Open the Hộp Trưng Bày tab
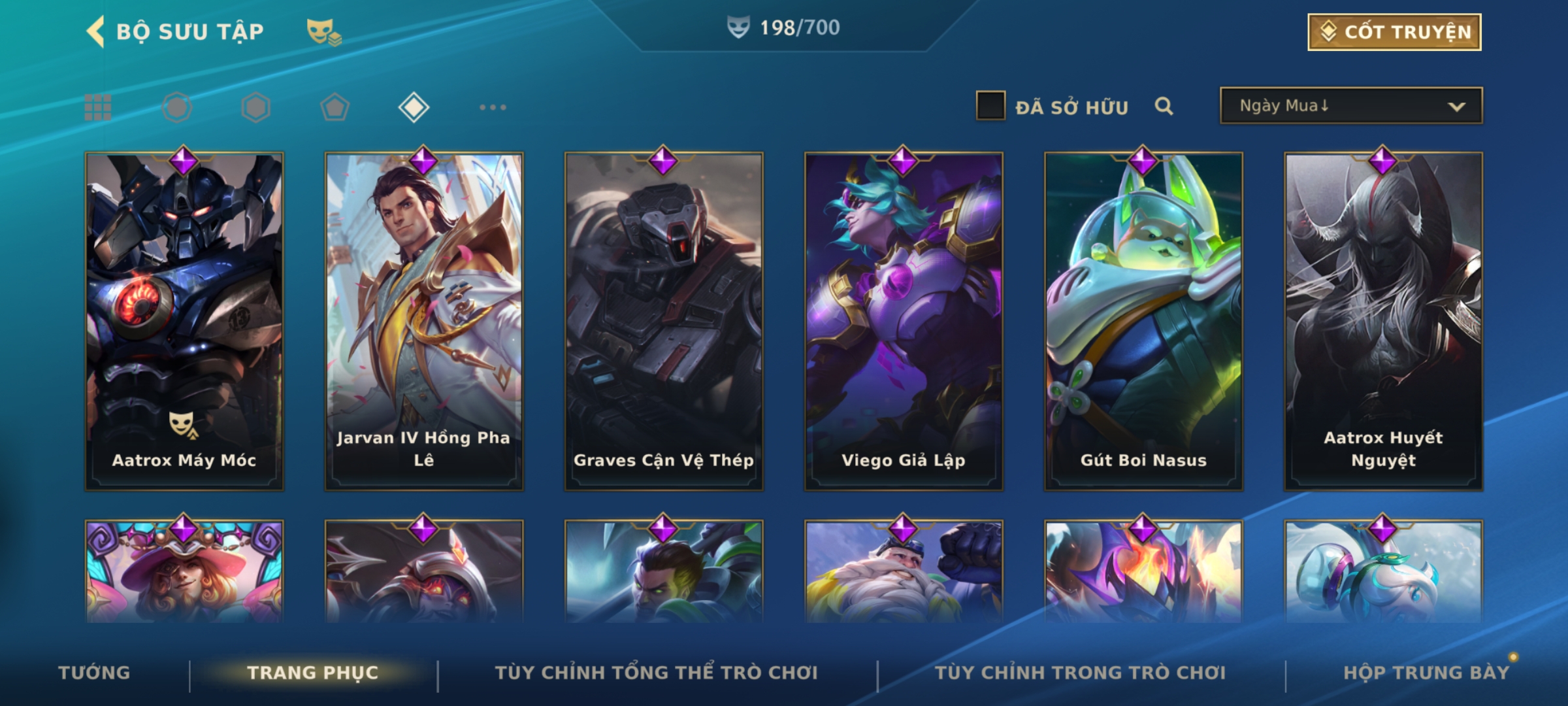 (x=1427, y=673)
